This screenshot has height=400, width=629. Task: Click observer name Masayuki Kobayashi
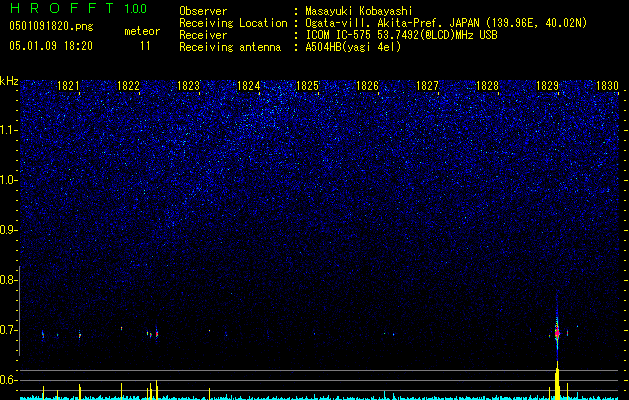359,11
